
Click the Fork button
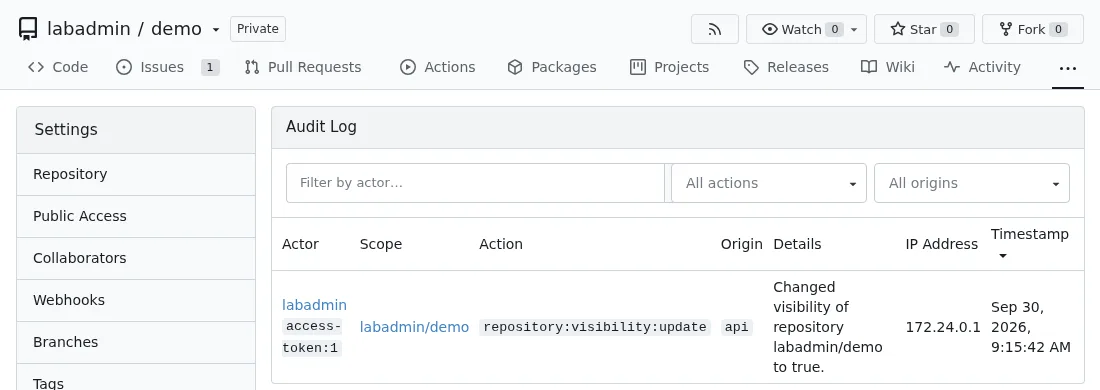point(1033,29)
